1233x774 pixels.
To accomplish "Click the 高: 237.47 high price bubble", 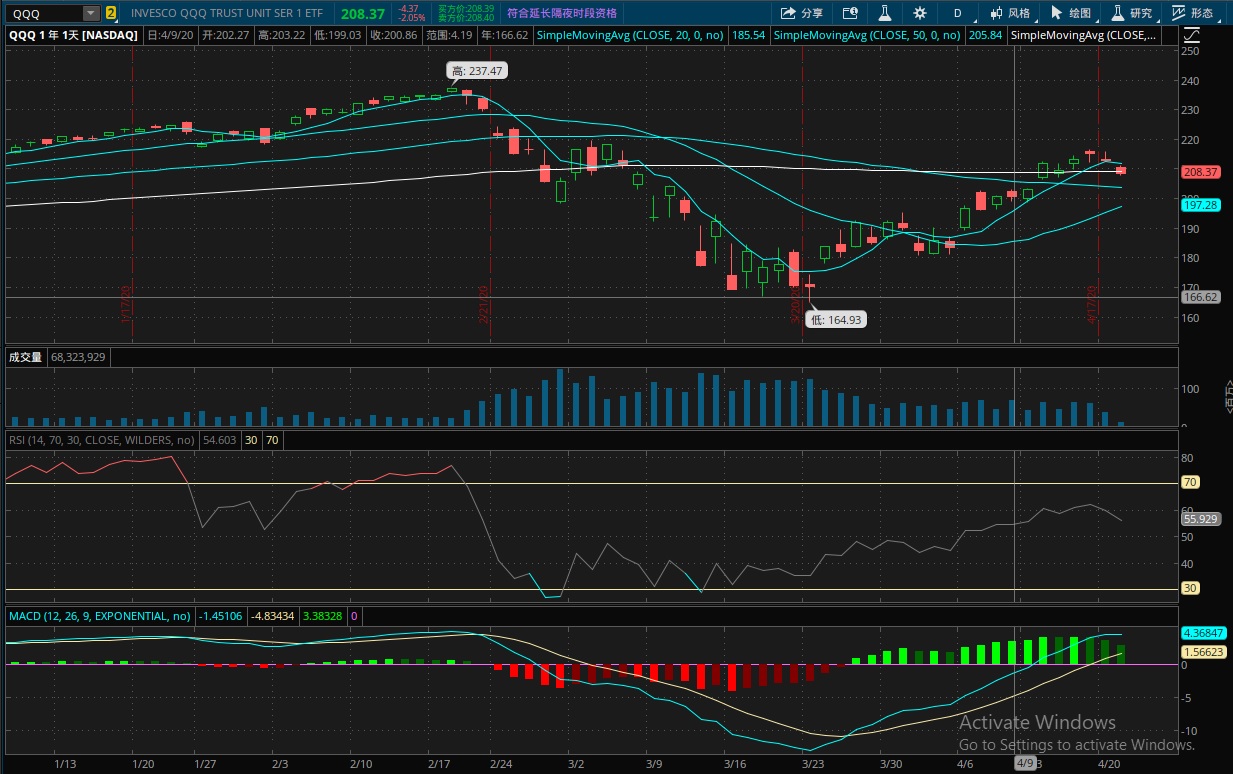I will [475, 70].
